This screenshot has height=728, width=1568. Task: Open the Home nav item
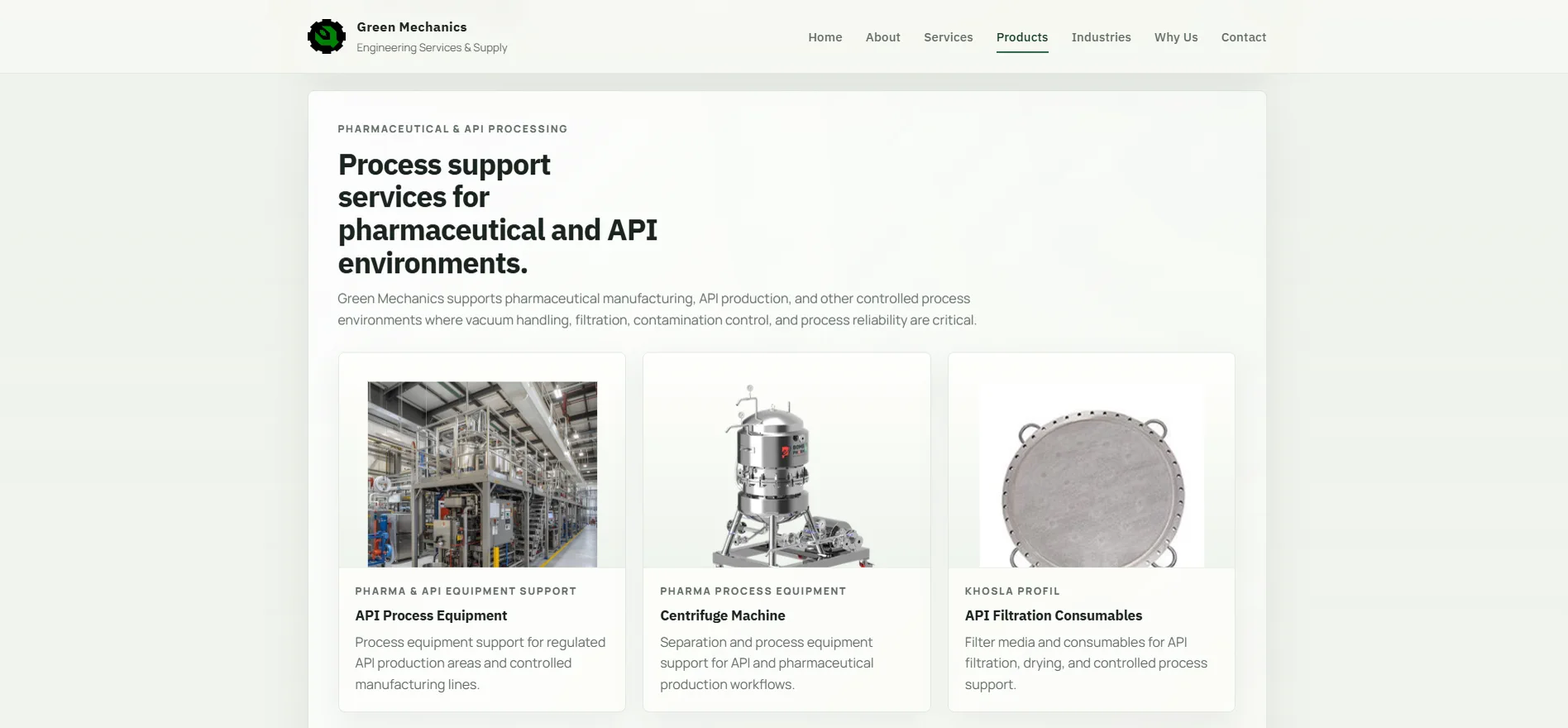825,37
